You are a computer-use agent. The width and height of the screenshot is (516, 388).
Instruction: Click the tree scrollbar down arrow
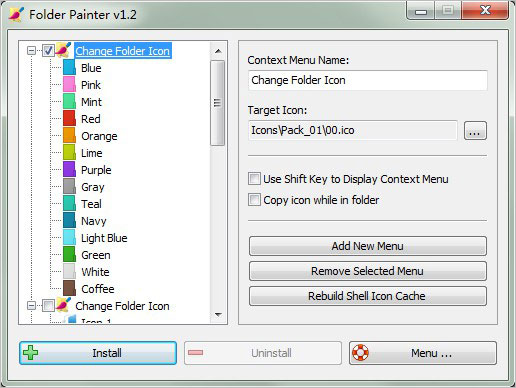[218, 314]
